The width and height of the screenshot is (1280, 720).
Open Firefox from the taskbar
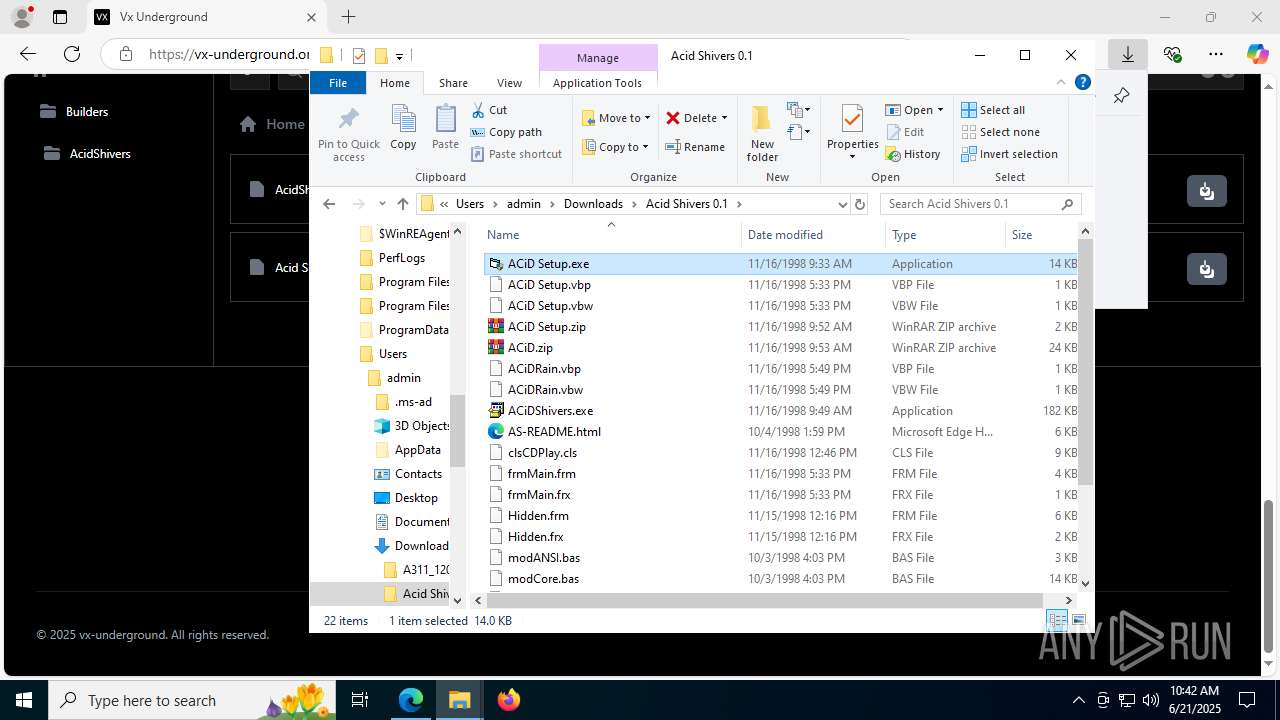(x=509, y=700)
